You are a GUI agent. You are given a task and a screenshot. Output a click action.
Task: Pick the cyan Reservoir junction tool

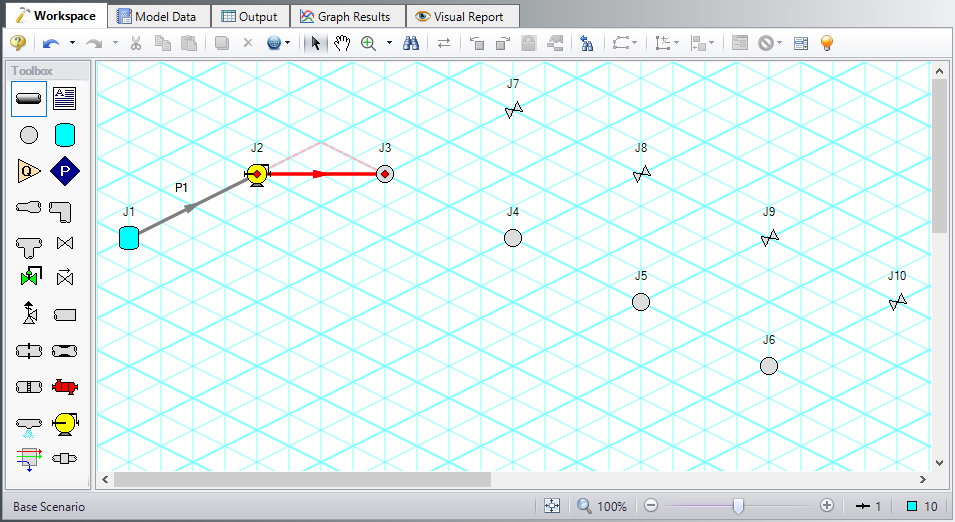(x=65, y=134)
